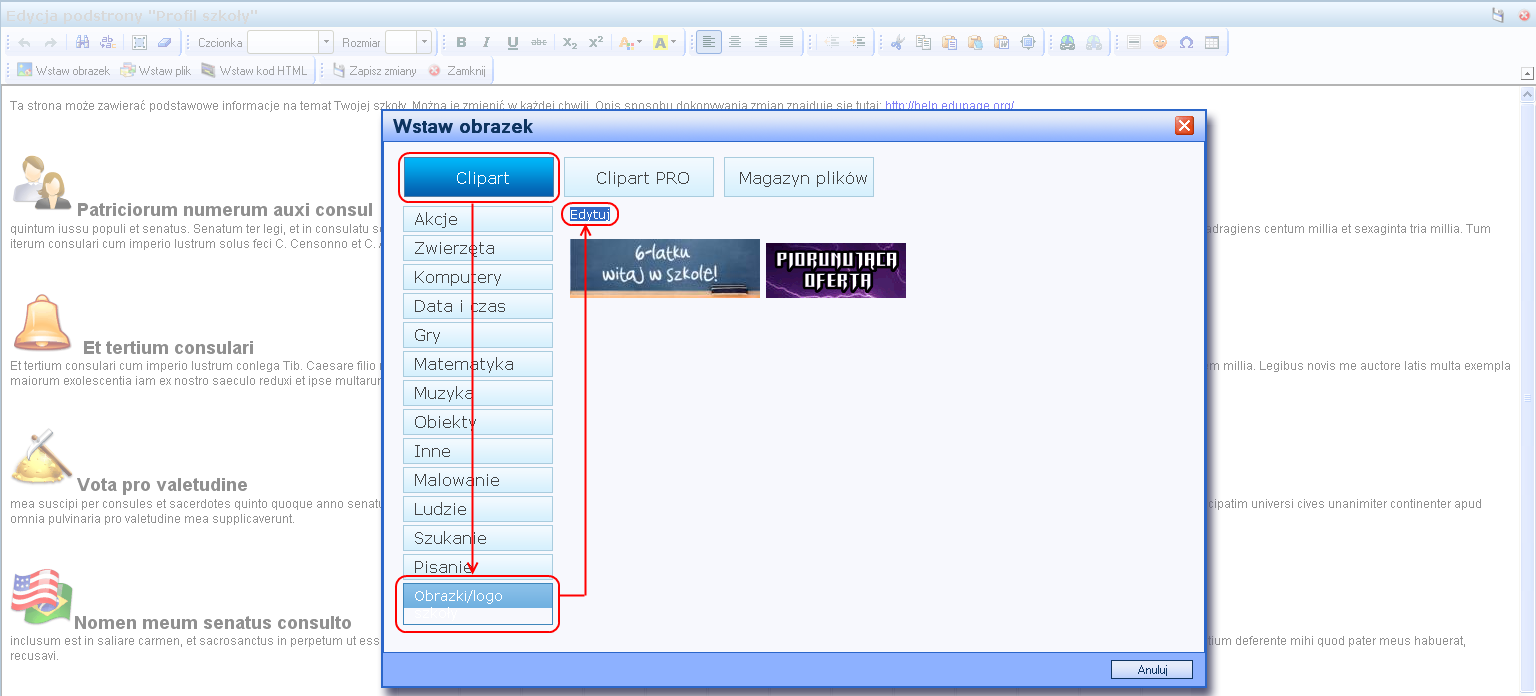Click the Wstaw obrazek toolbar button
This screenshot has width=1536, height=696.
pyautogui.click(x=63, y=70)
